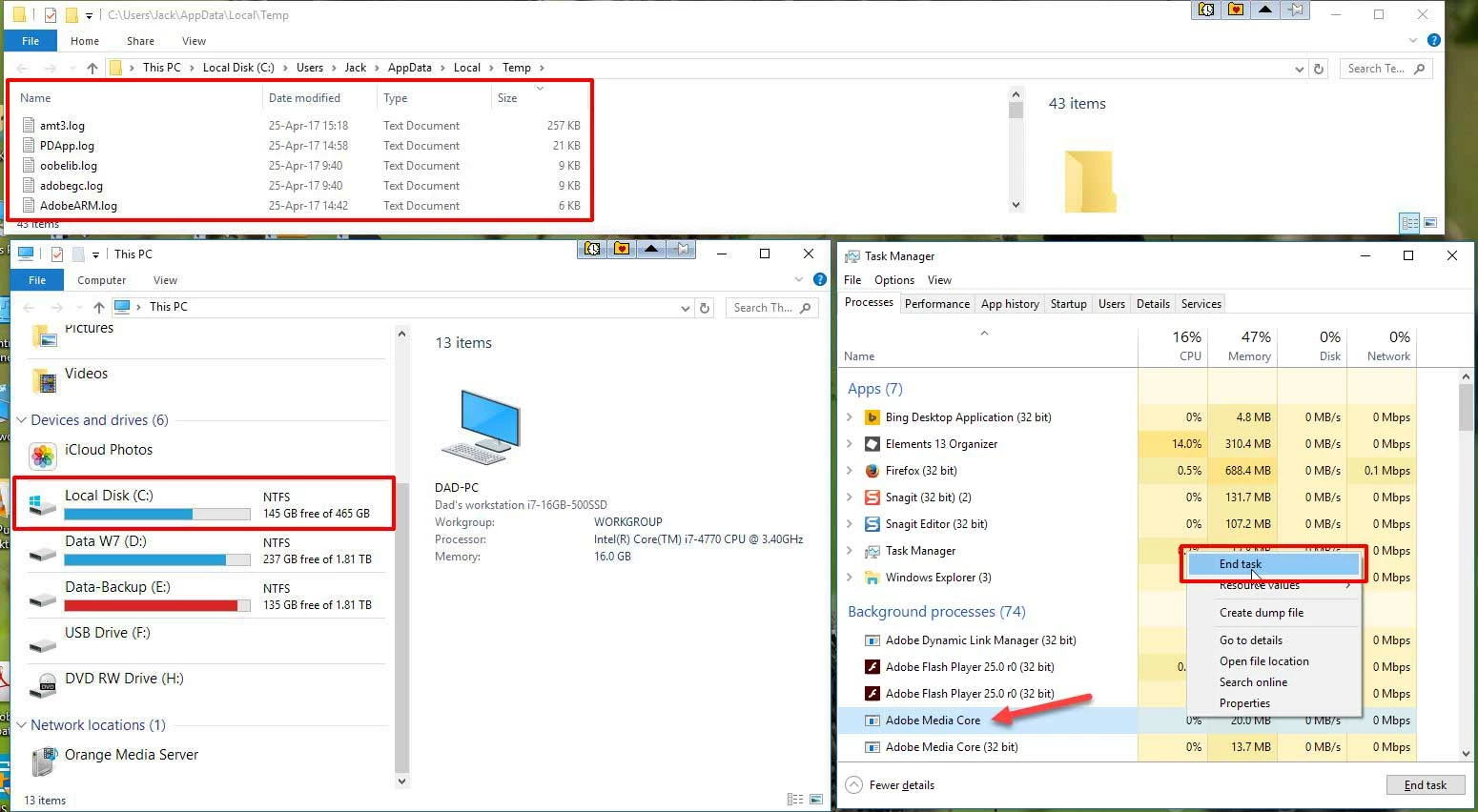Expand the Windows Explorer (3) row
1478x812 pixels.
[x=850, y=578]
